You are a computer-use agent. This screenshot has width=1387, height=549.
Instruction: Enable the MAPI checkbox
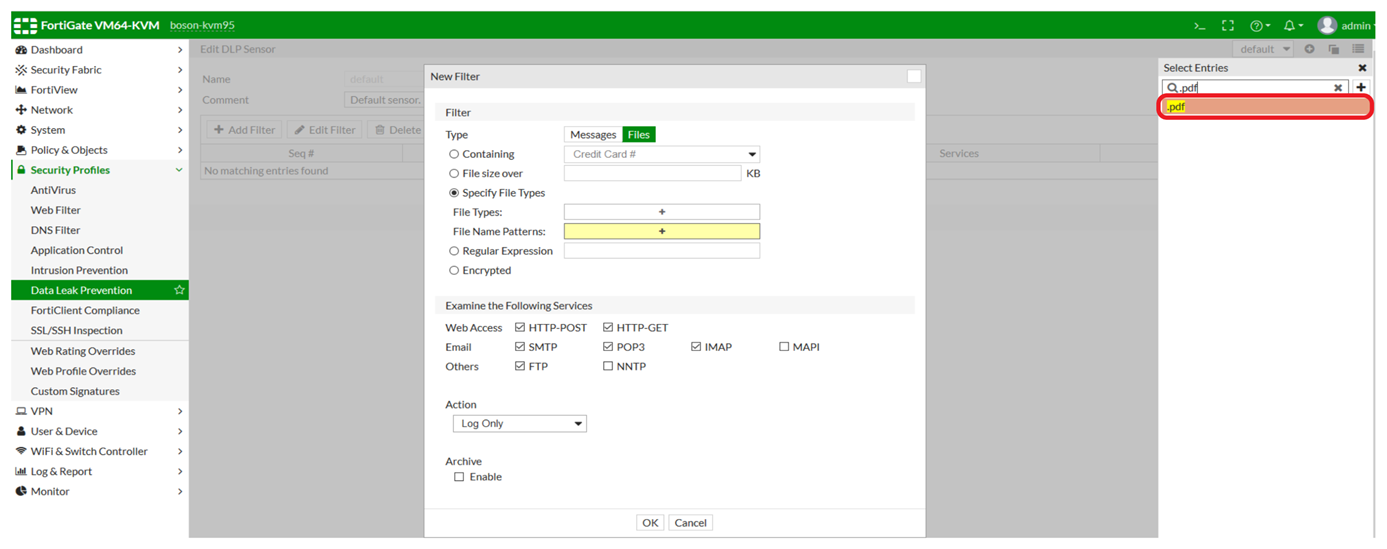tap(784, 347)
